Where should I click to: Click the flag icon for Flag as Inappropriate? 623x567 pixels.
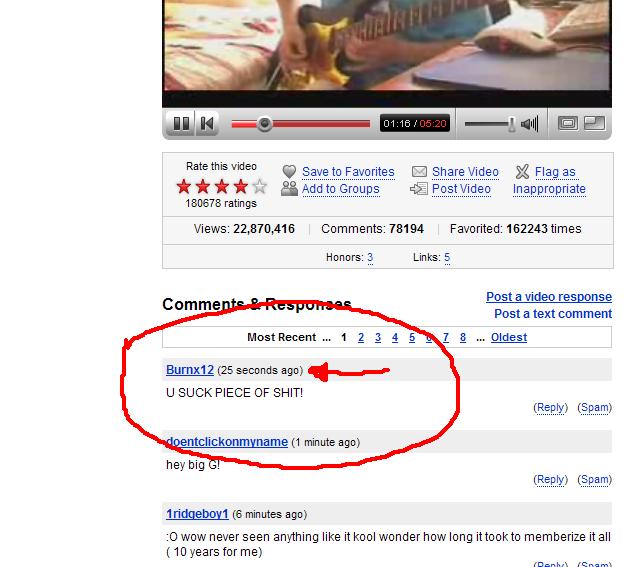coord(522,172)
